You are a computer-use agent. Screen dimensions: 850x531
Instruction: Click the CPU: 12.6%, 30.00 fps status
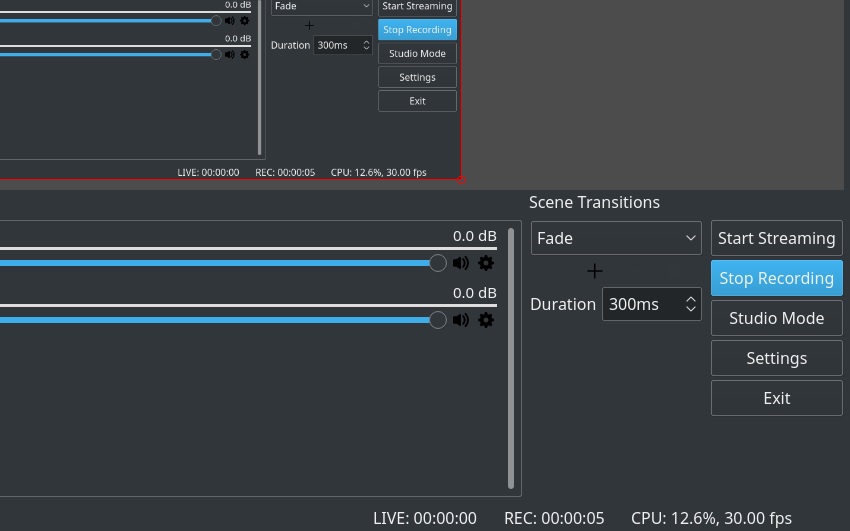(x=711, y=519)
